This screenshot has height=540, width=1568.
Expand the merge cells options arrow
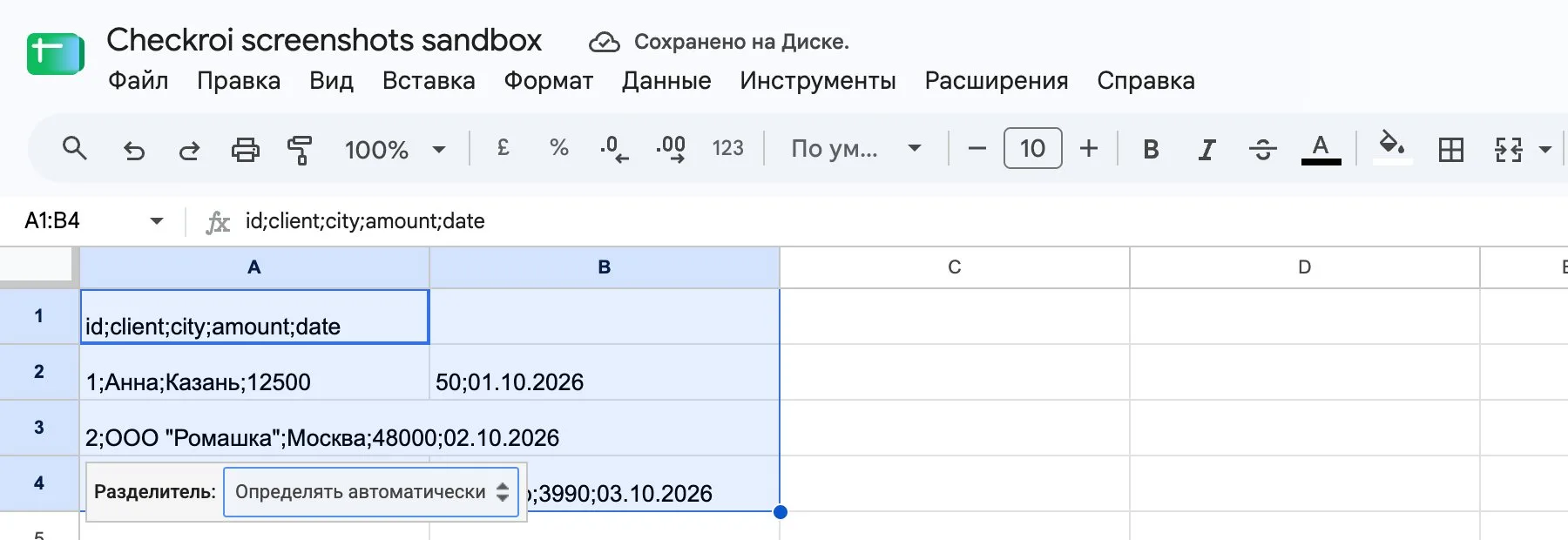click(x=1545, y=150)
